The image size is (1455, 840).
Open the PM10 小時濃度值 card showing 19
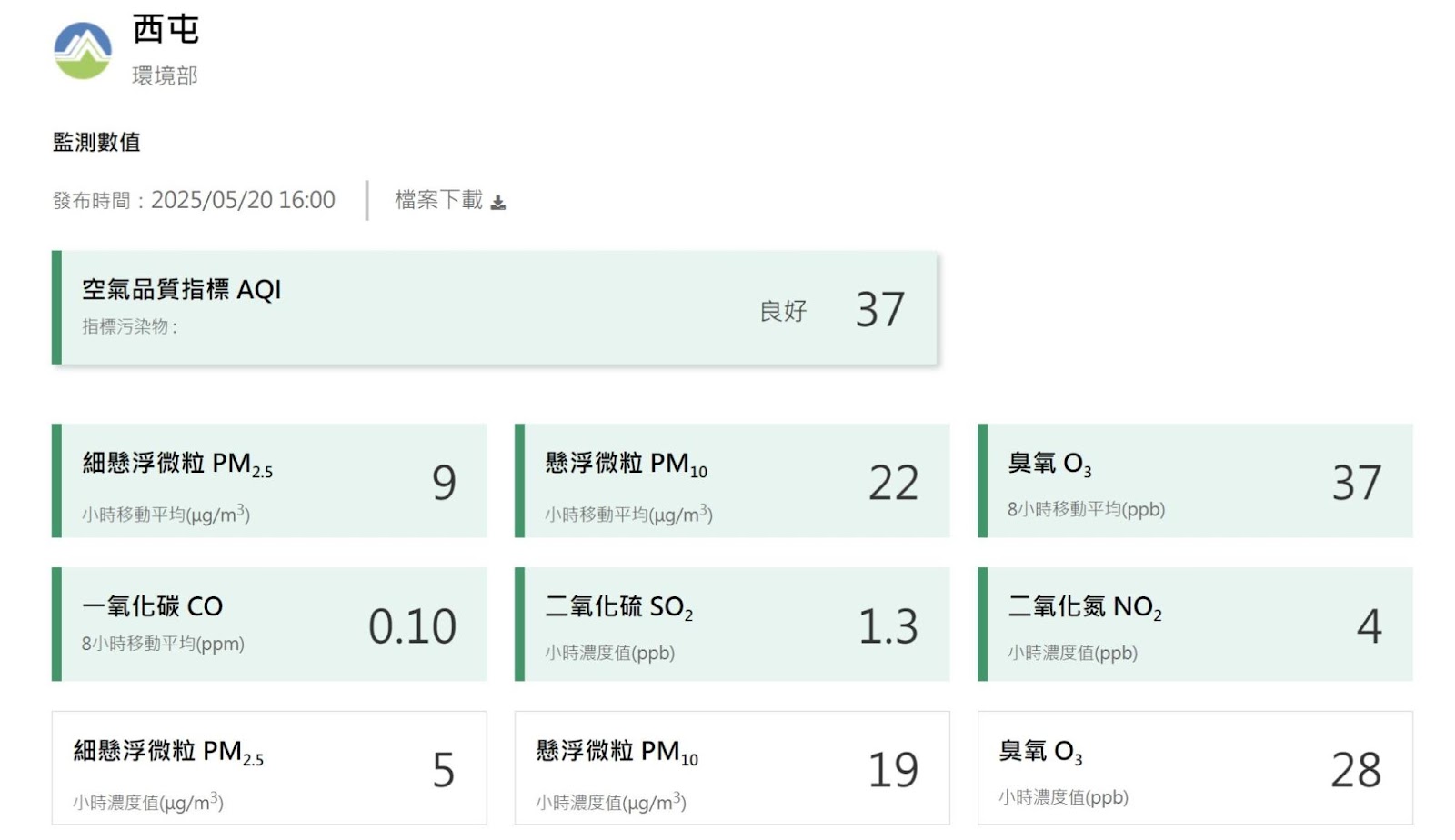click(732, 768)
